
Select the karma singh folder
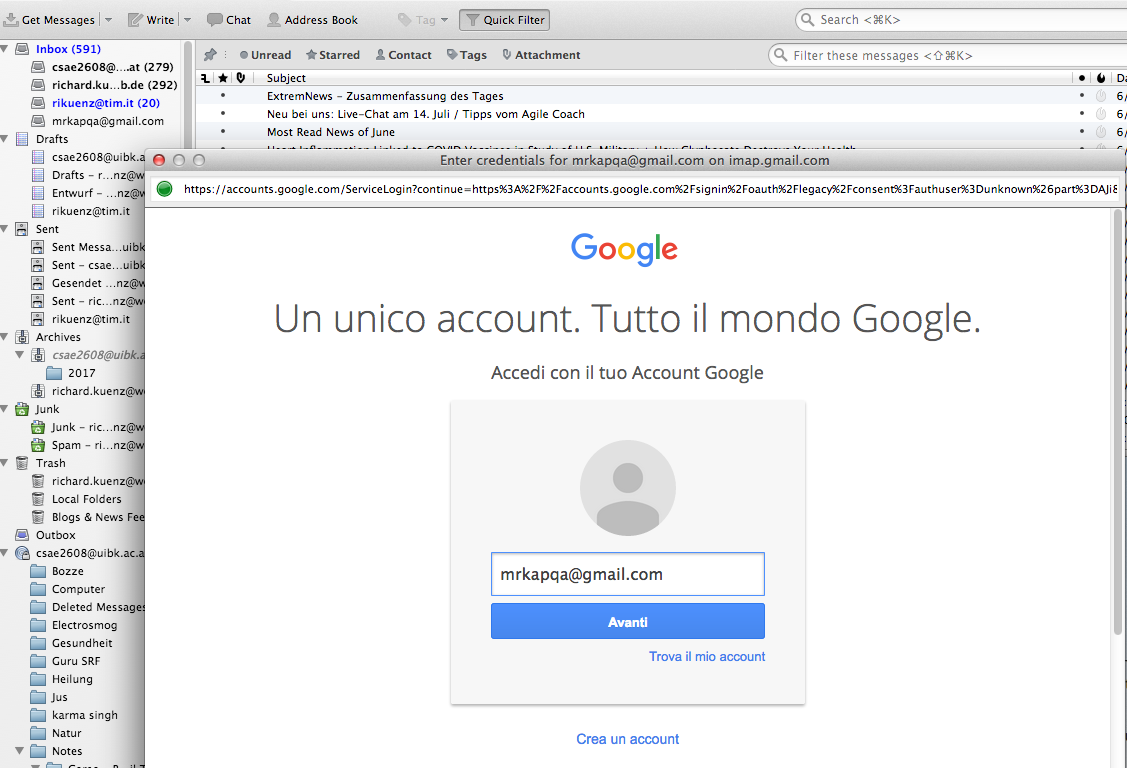pos(84,715)
